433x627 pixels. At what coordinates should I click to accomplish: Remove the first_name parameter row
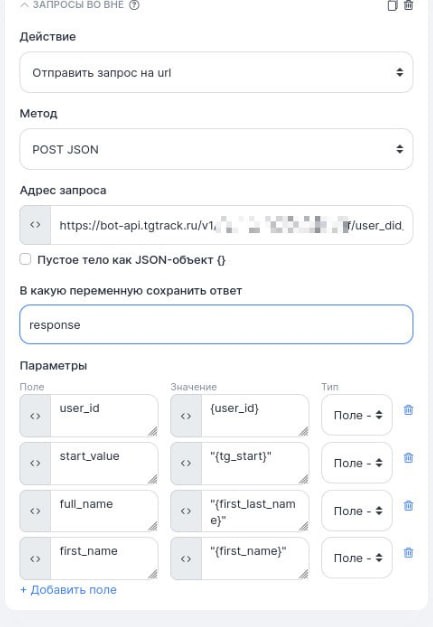click(x=408, y=553)
